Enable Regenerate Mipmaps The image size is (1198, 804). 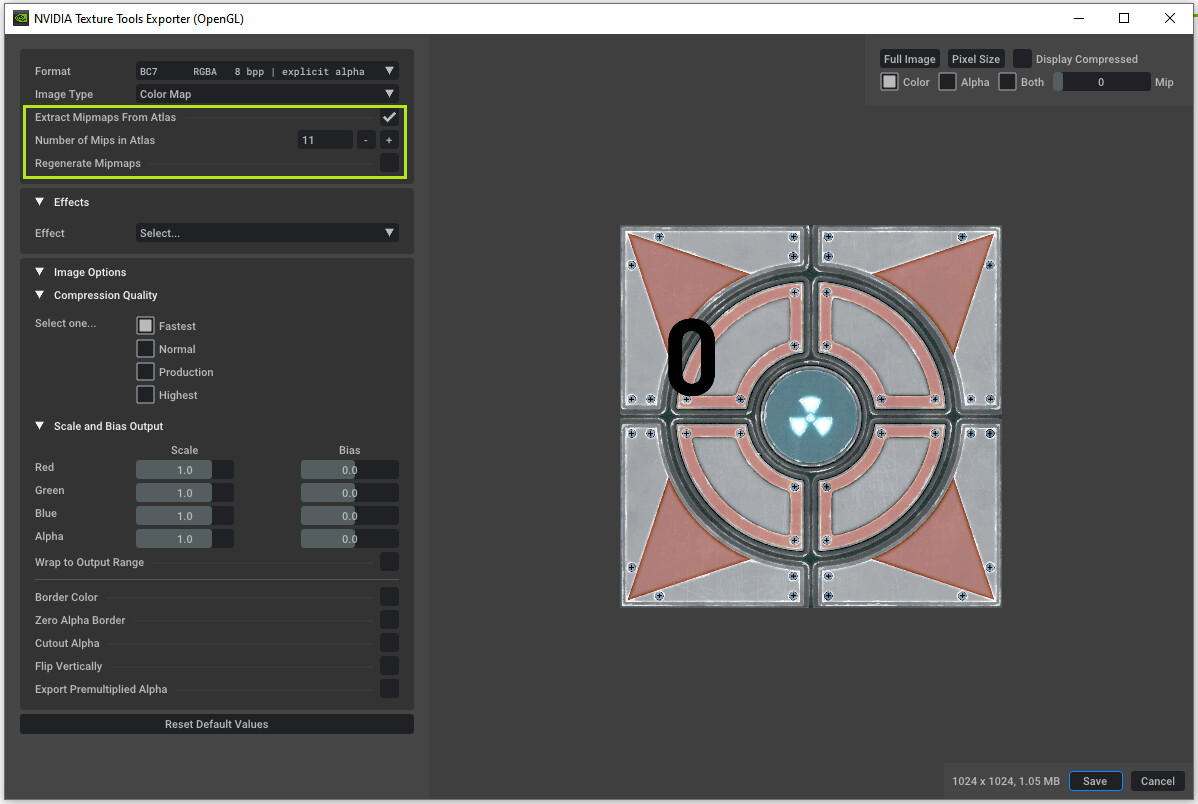coord(389,163)
